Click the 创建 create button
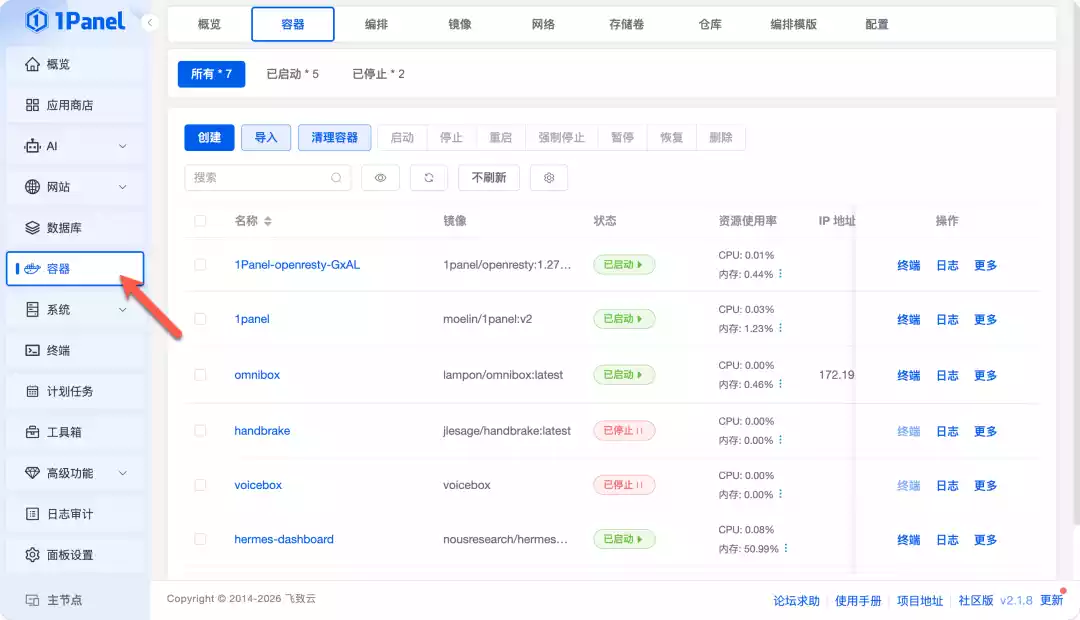The width and height of the screenshot is (1080, 620). point(209,137)
